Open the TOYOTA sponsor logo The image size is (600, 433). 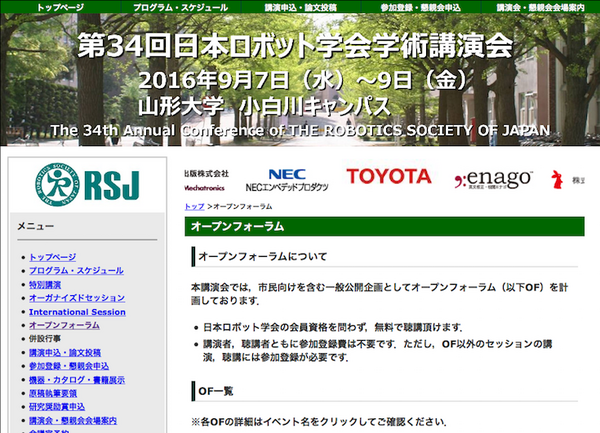coord(389,177)
